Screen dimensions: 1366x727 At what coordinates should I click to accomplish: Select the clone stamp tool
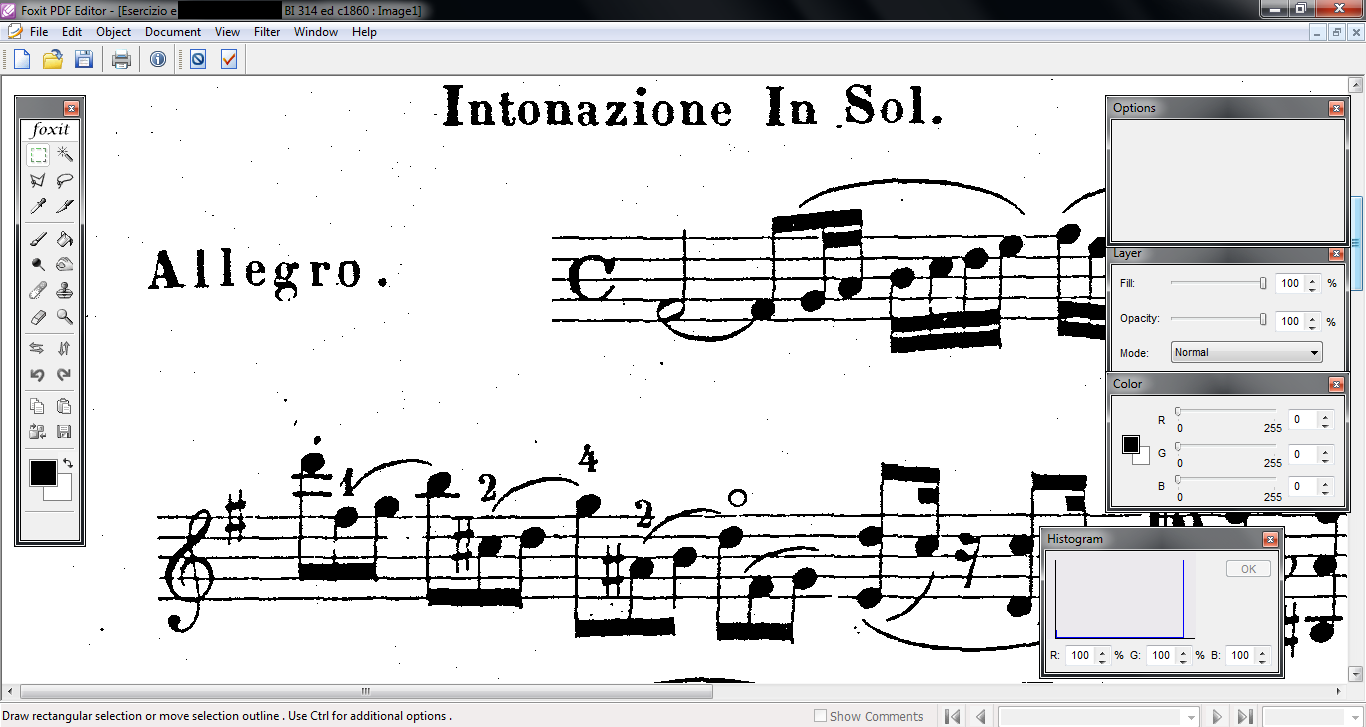click(x=64, y=291)
